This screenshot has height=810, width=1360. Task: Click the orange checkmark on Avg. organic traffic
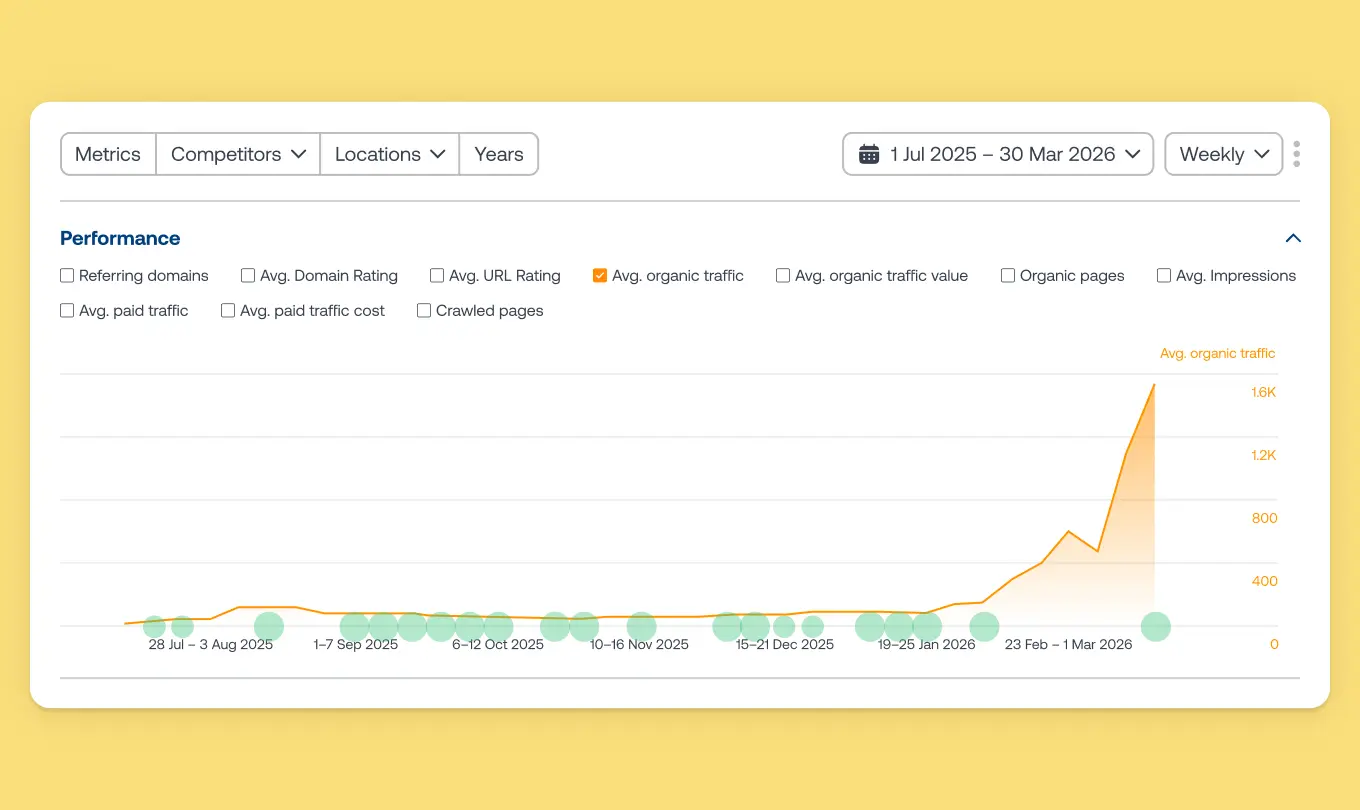(x=600, y=274)
